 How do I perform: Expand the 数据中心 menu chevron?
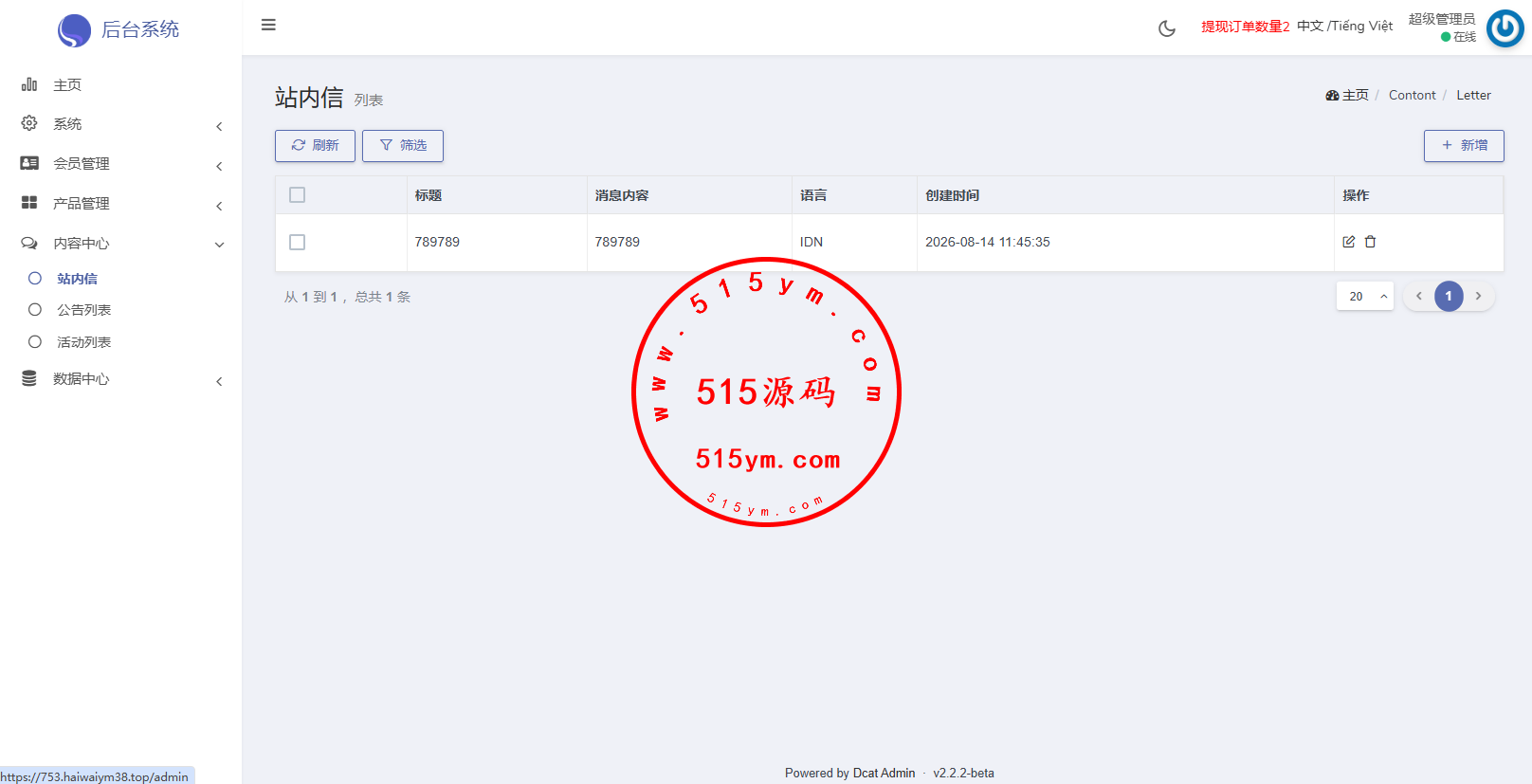pyautogui.click(x=219, y=381)
